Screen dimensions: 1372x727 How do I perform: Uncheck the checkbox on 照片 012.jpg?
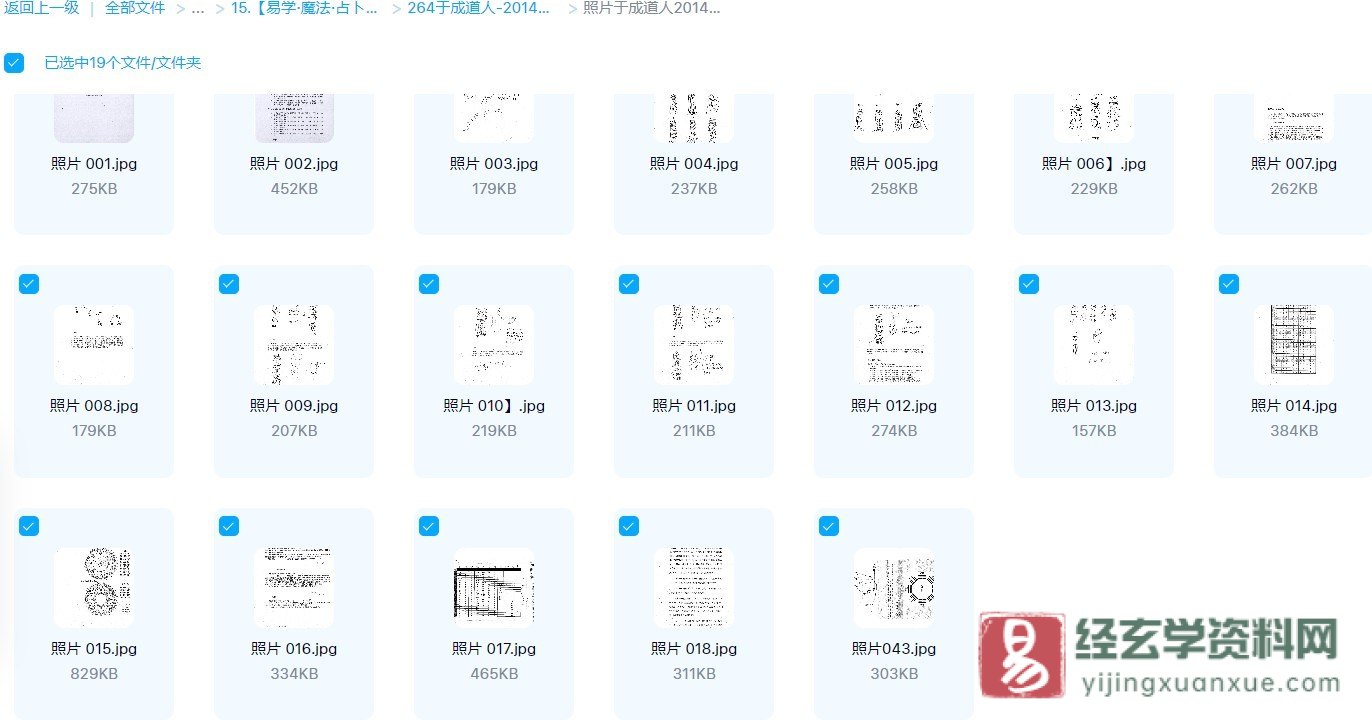pyautogui.click(x=829, y=284)
